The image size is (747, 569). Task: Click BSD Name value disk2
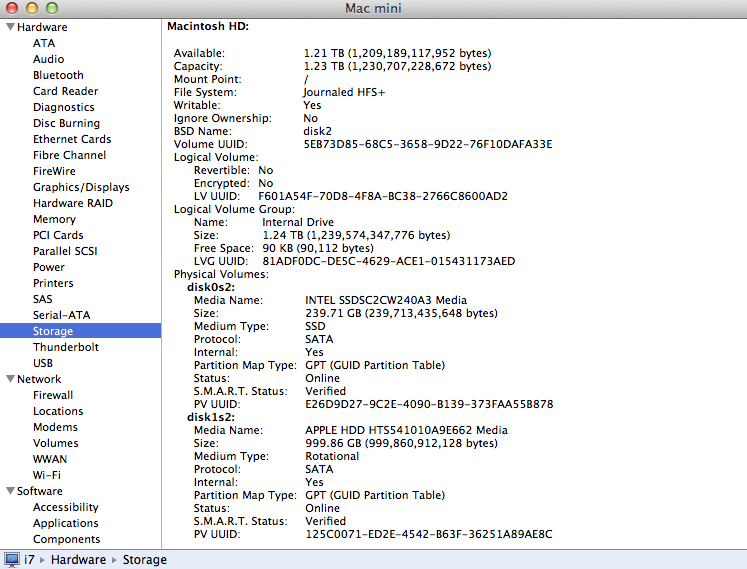pos(317,131)
